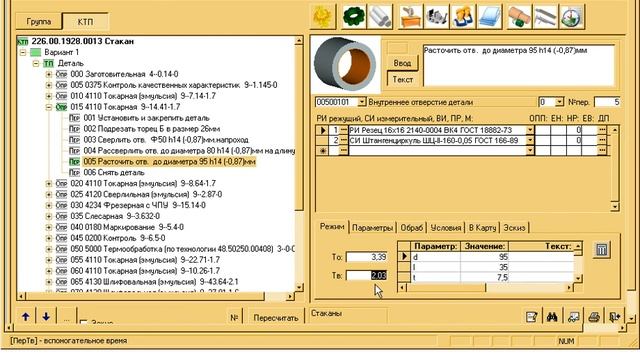
Task: Click the dark green gear toolbar icon
Action: pos(353,17)
